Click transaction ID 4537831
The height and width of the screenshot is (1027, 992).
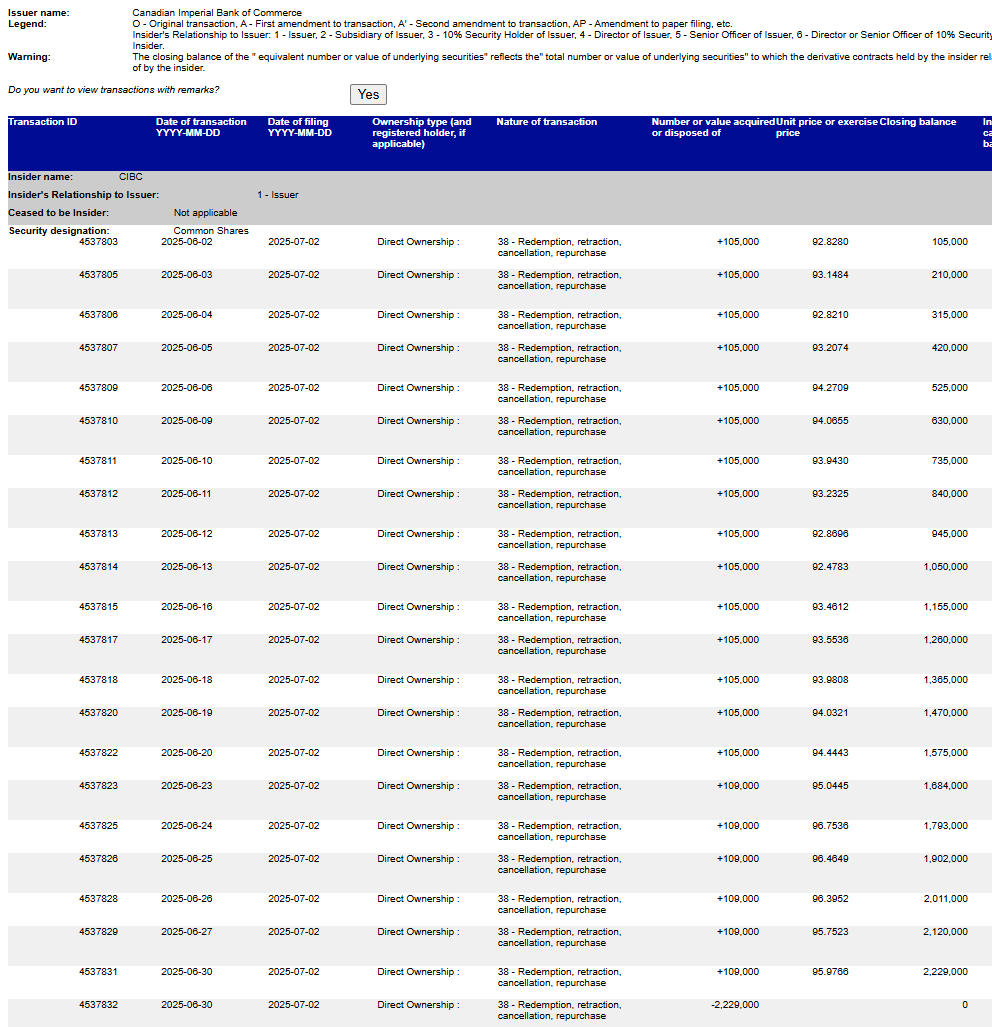pos(98,972)
